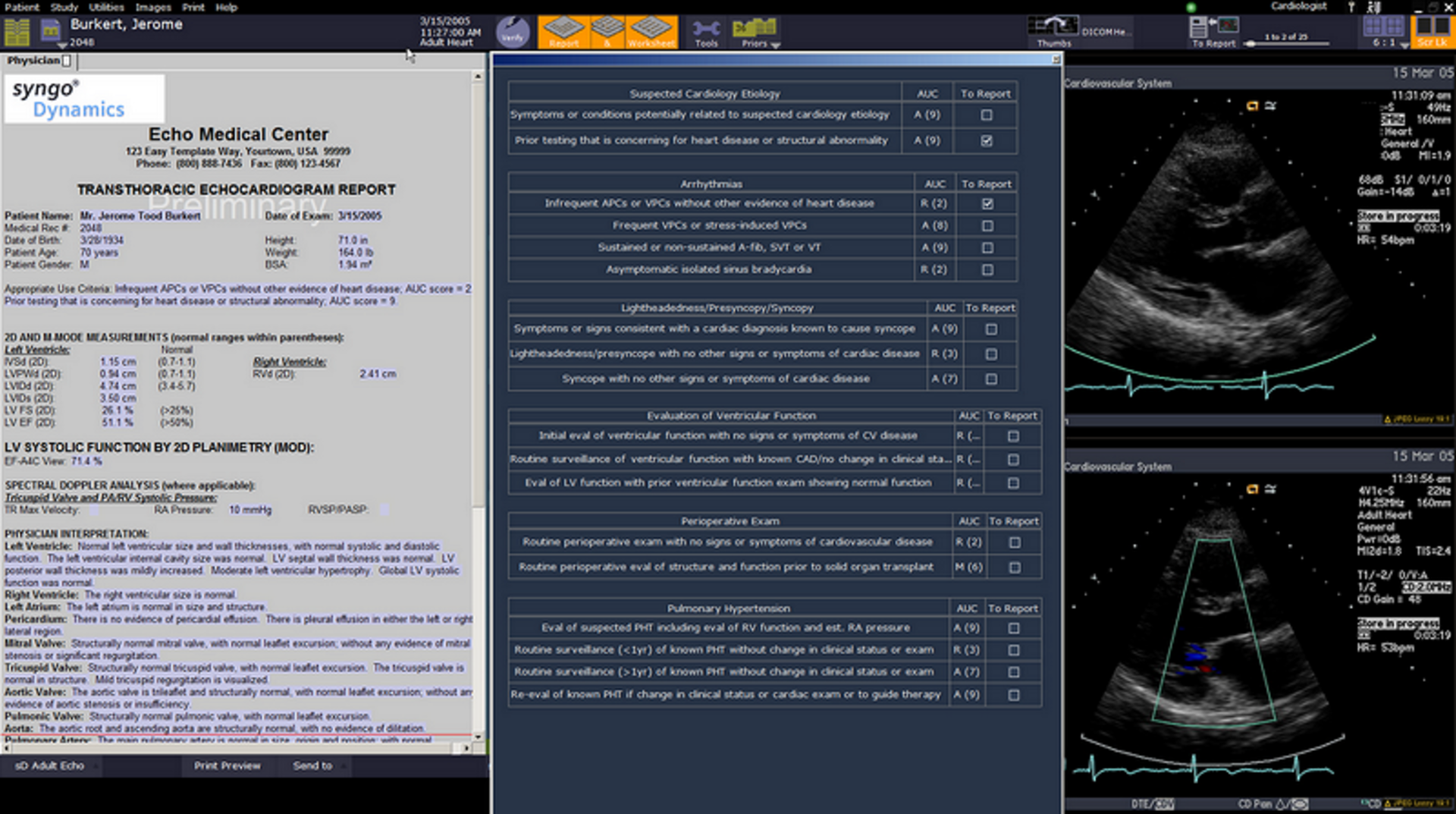Click the Verify round icon

click(x=513, y=32)
